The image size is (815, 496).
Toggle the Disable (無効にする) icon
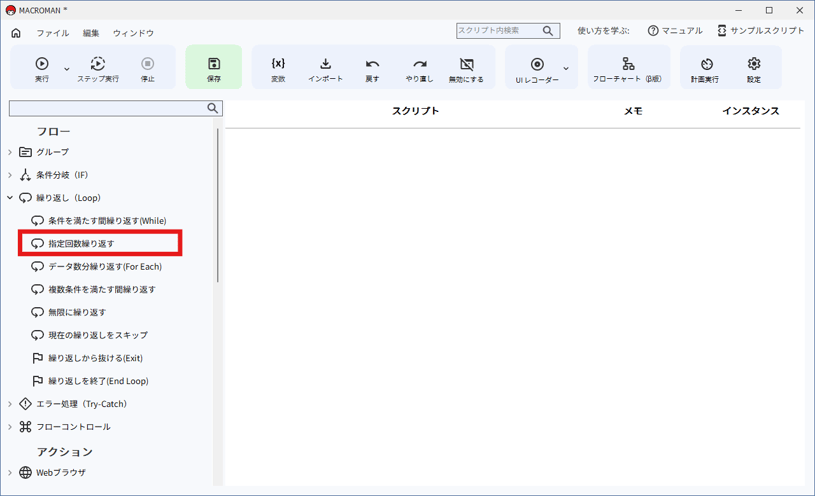pyautogui.click(x=466, y=64)
